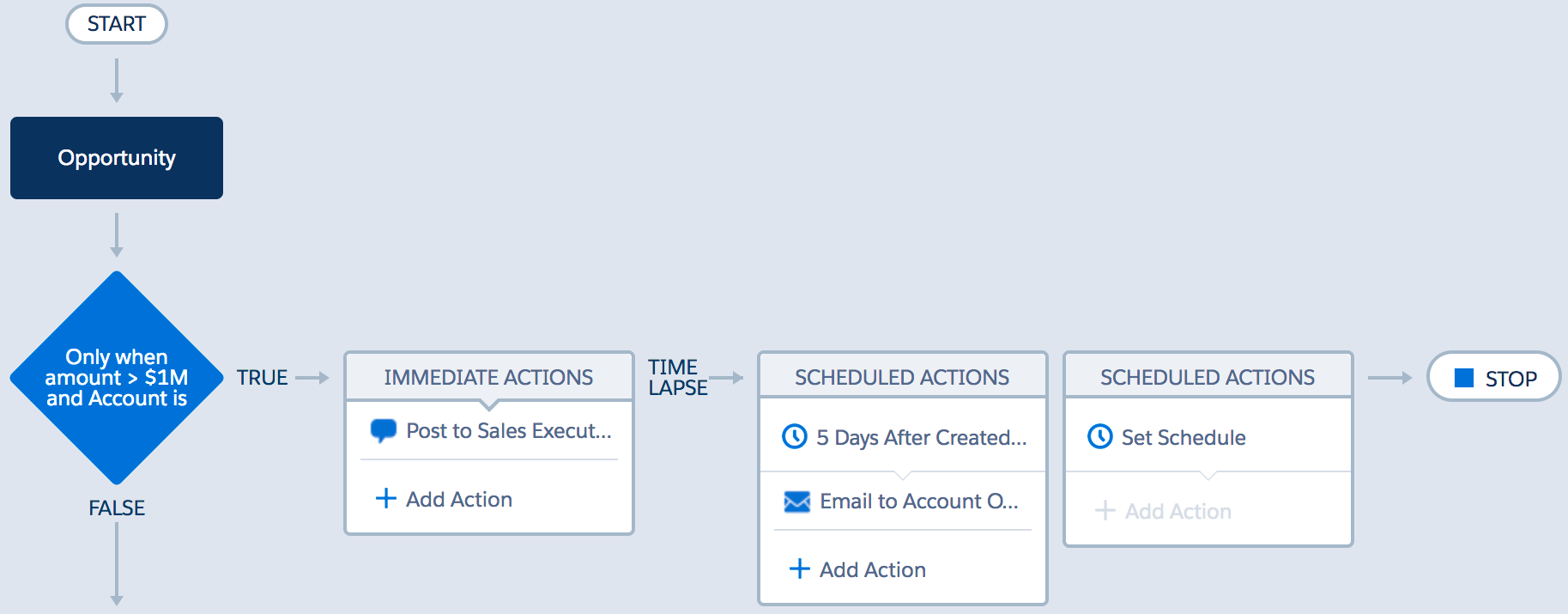The image size is (1568, 614).
Task: Click the Set Schedule link
Action: click(x=1183, y=438)
